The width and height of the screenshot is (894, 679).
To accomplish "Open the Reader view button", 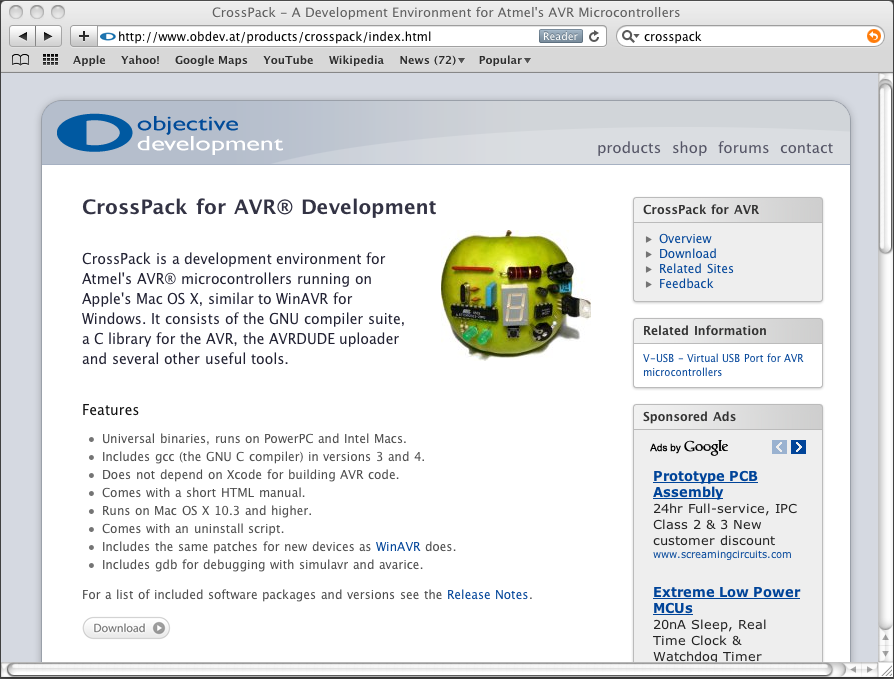I will pos(560,36).
